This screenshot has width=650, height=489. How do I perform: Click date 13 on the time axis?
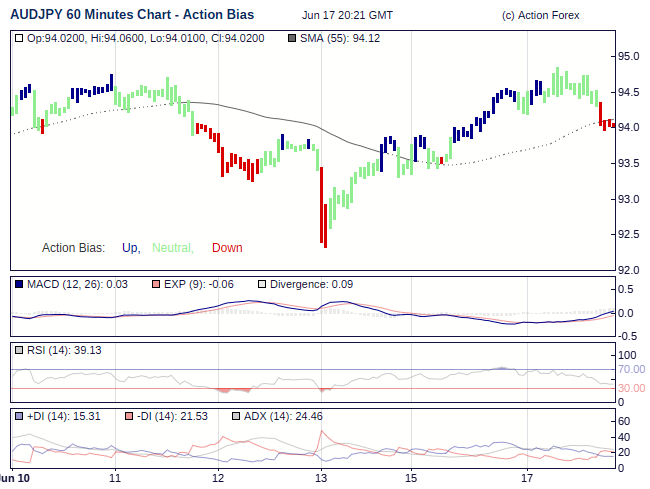tap(321, 479)
